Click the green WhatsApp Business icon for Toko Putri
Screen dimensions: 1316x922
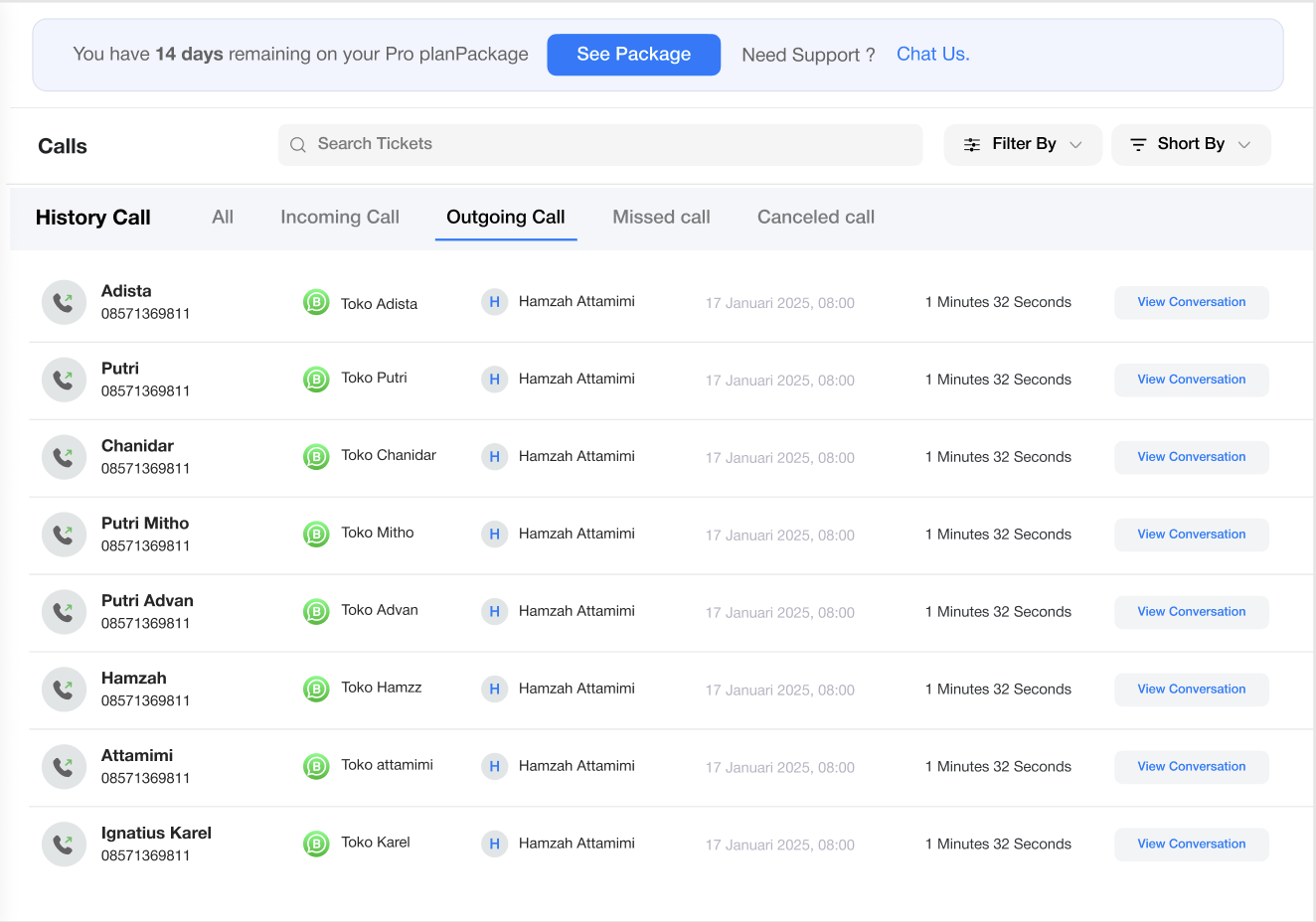tap(316, 379)
